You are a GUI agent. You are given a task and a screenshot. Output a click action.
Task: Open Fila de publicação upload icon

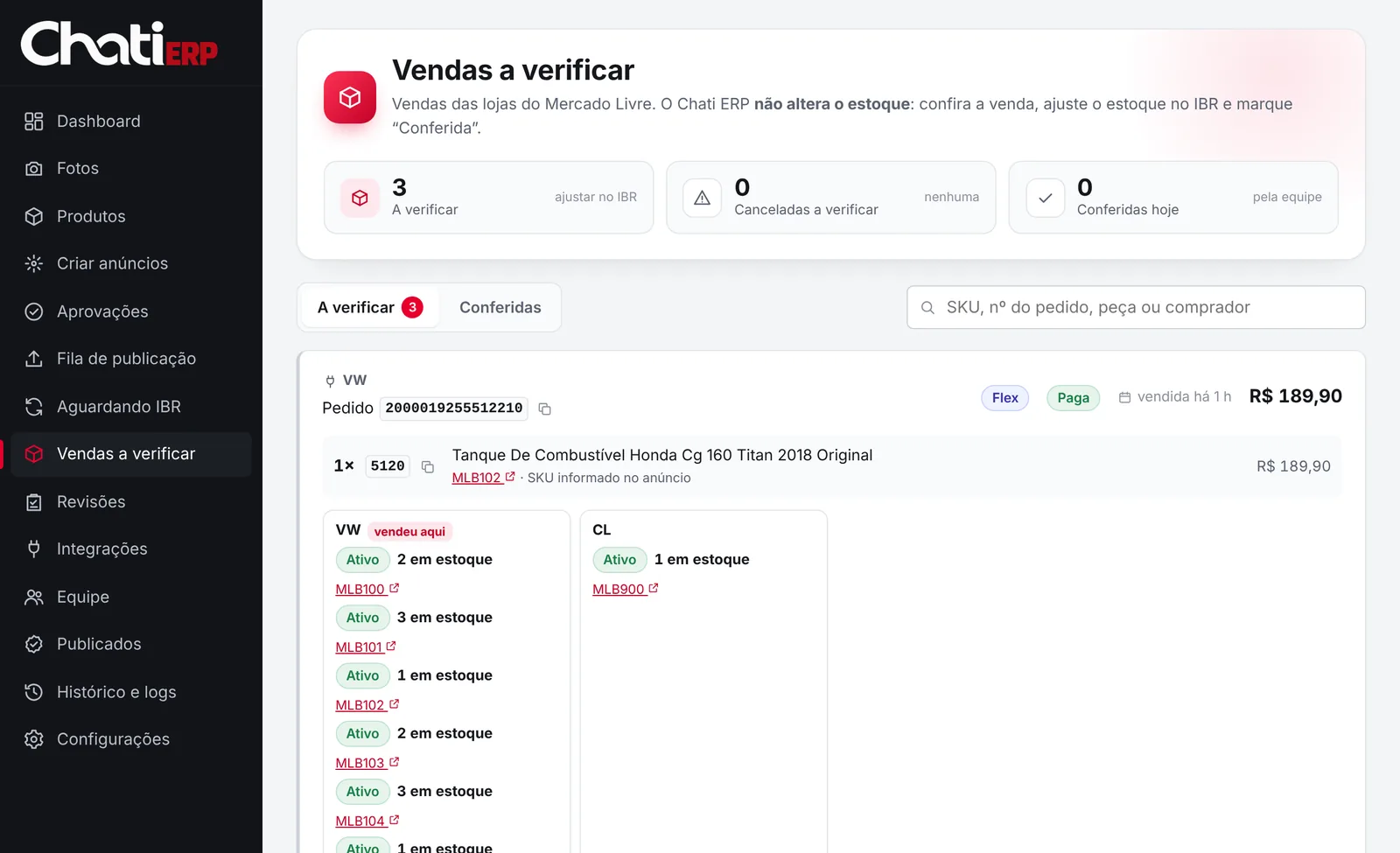tap(34, 359)
